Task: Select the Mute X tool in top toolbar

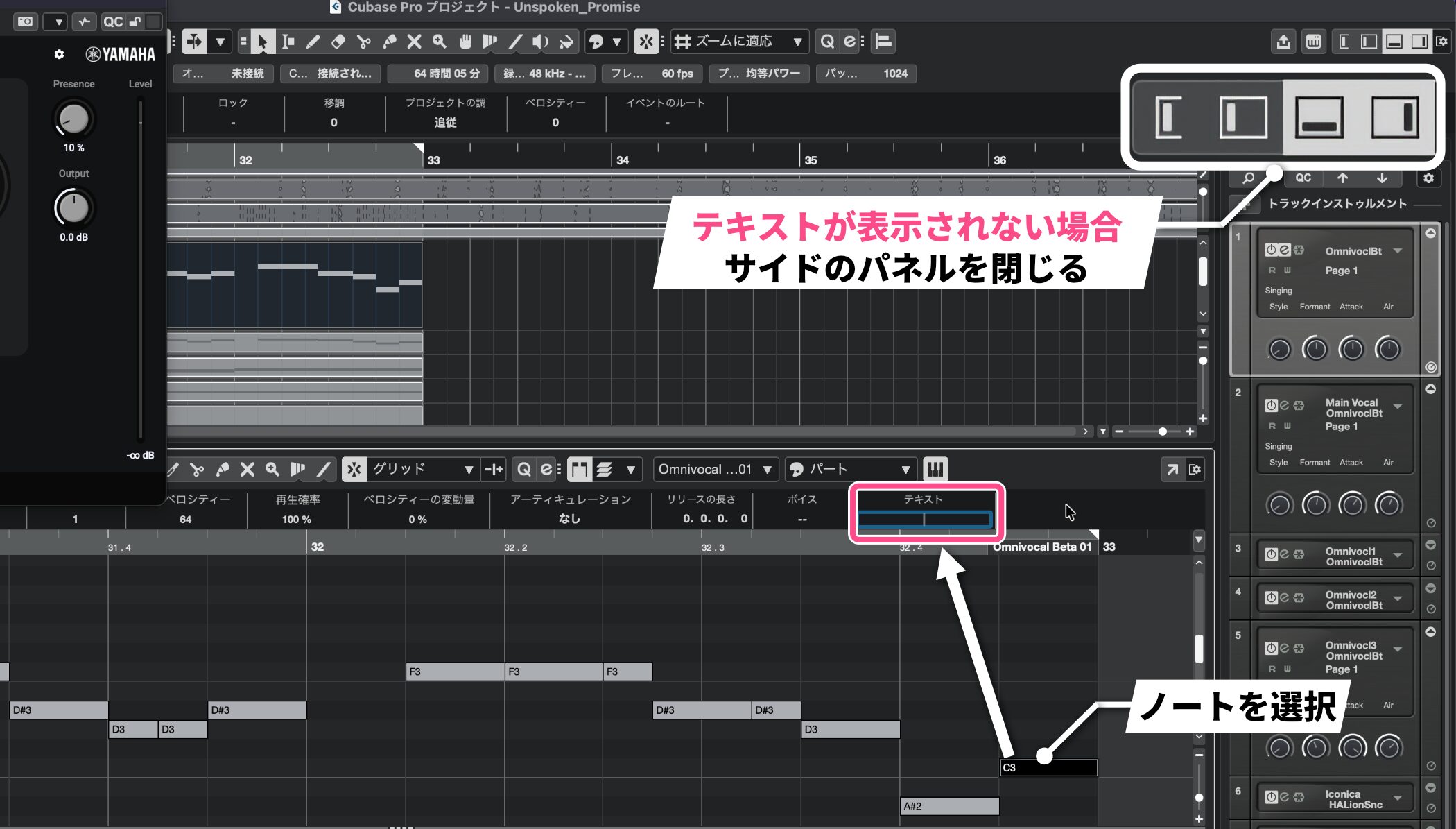Action: [x=414, y=42]
